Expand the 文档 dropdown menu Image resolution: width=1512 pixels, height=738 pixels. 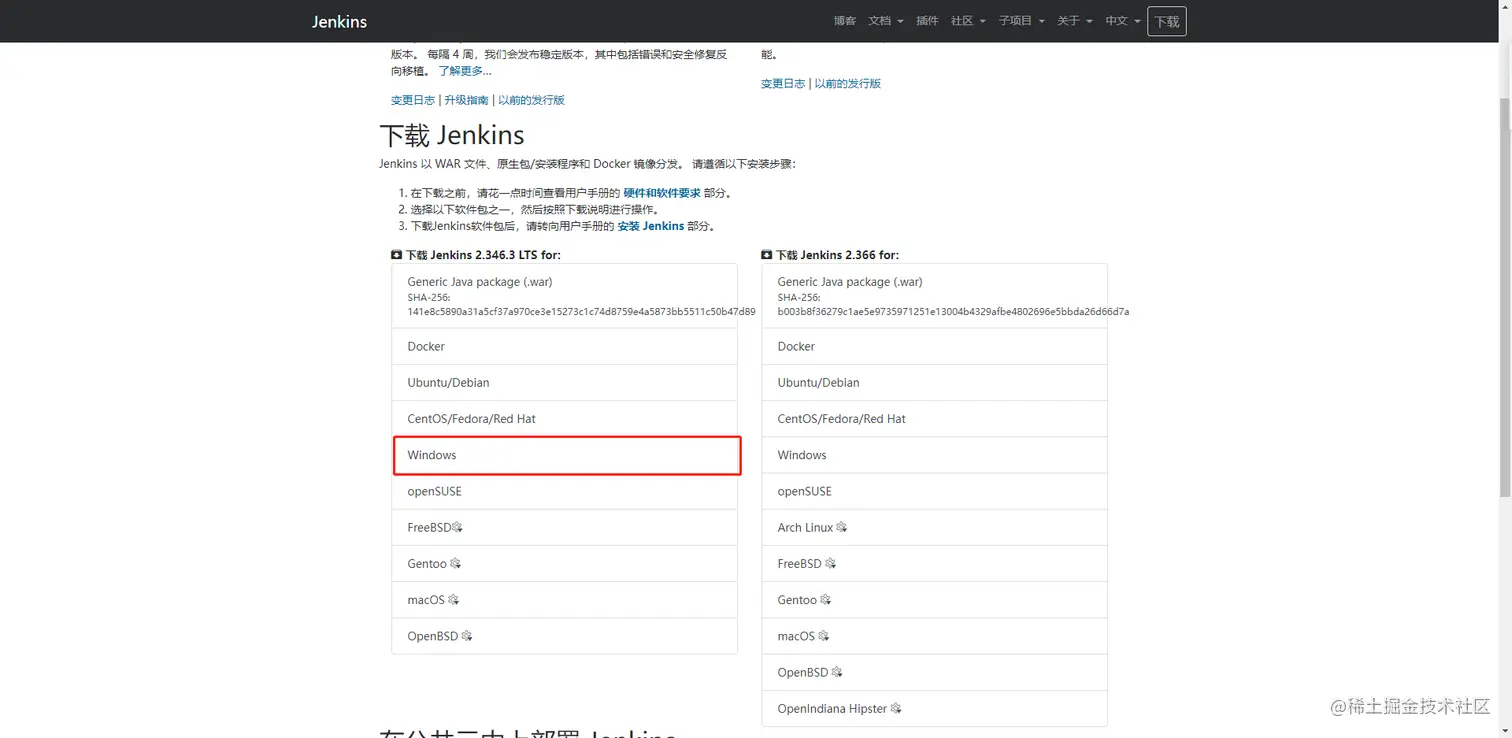[x=886, y=21]
